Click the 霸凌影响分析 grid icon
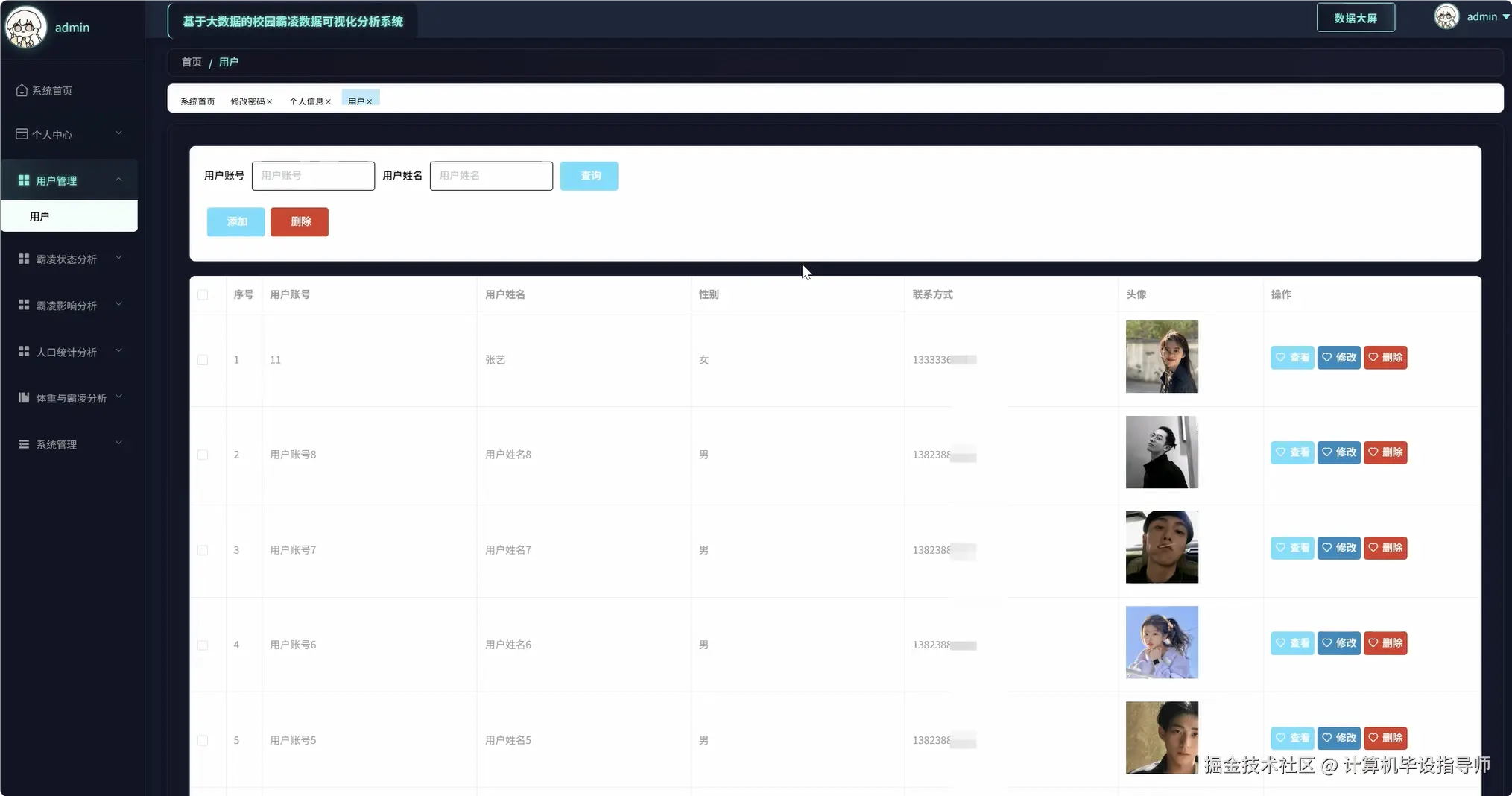The width and height of the screenshot is (1512, 796). click(24, 305)
